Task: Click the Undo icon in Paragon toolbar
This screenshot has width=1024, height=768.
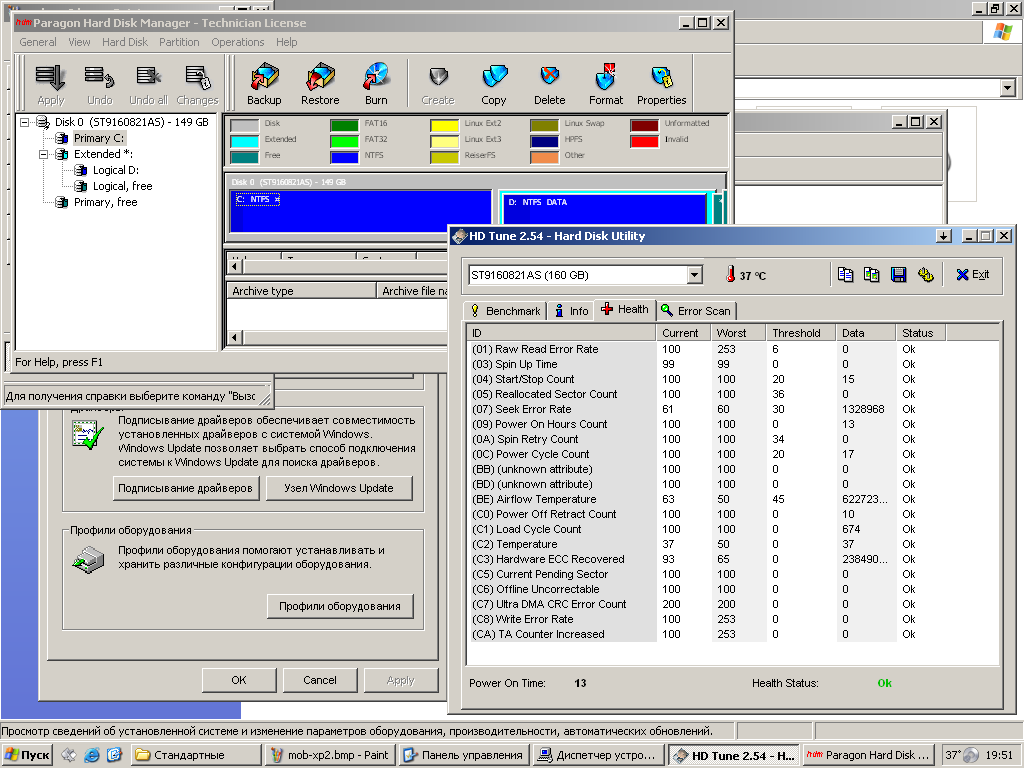Action: point(99,77)
